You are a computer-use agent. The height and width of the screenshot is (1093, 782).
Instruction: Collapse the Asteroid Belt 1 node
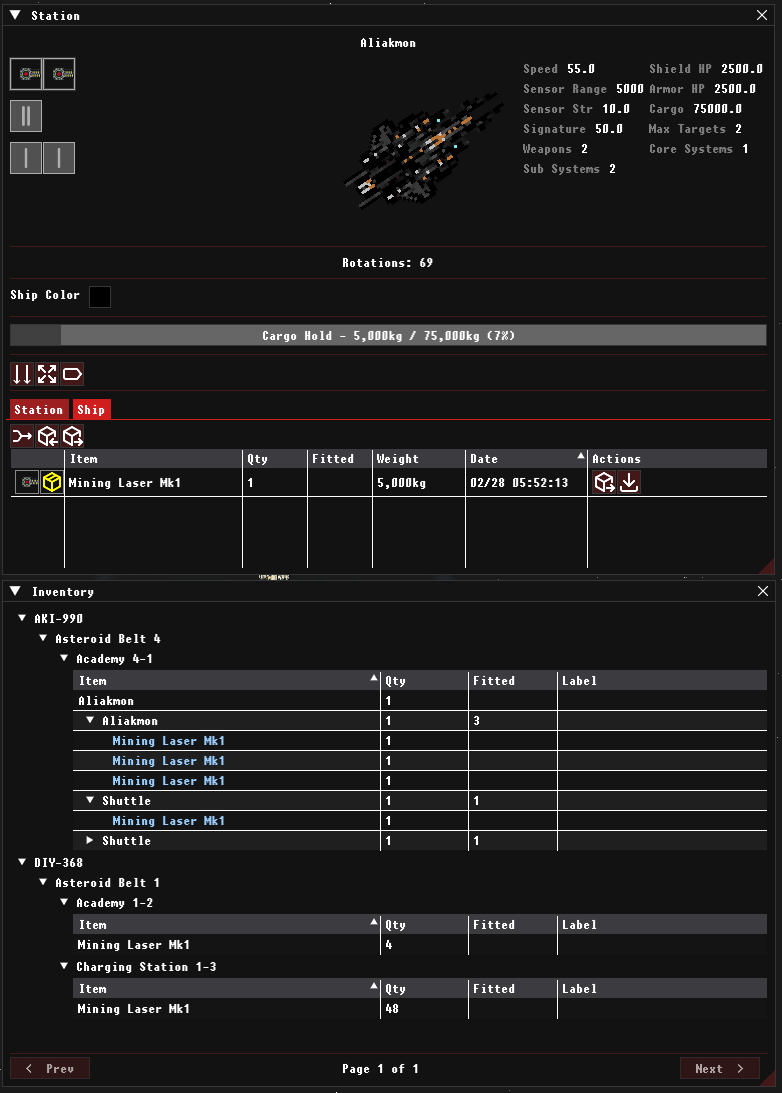[43, 882]
